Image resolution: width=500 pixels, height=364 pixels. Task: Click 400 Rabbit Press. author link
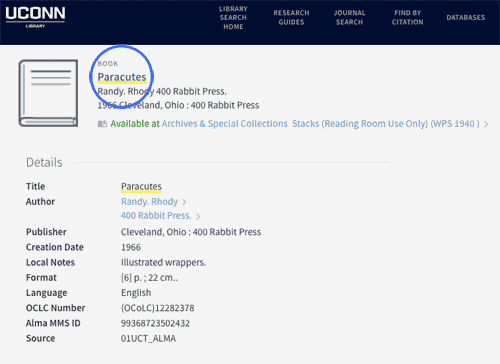(x=156, y=216)
